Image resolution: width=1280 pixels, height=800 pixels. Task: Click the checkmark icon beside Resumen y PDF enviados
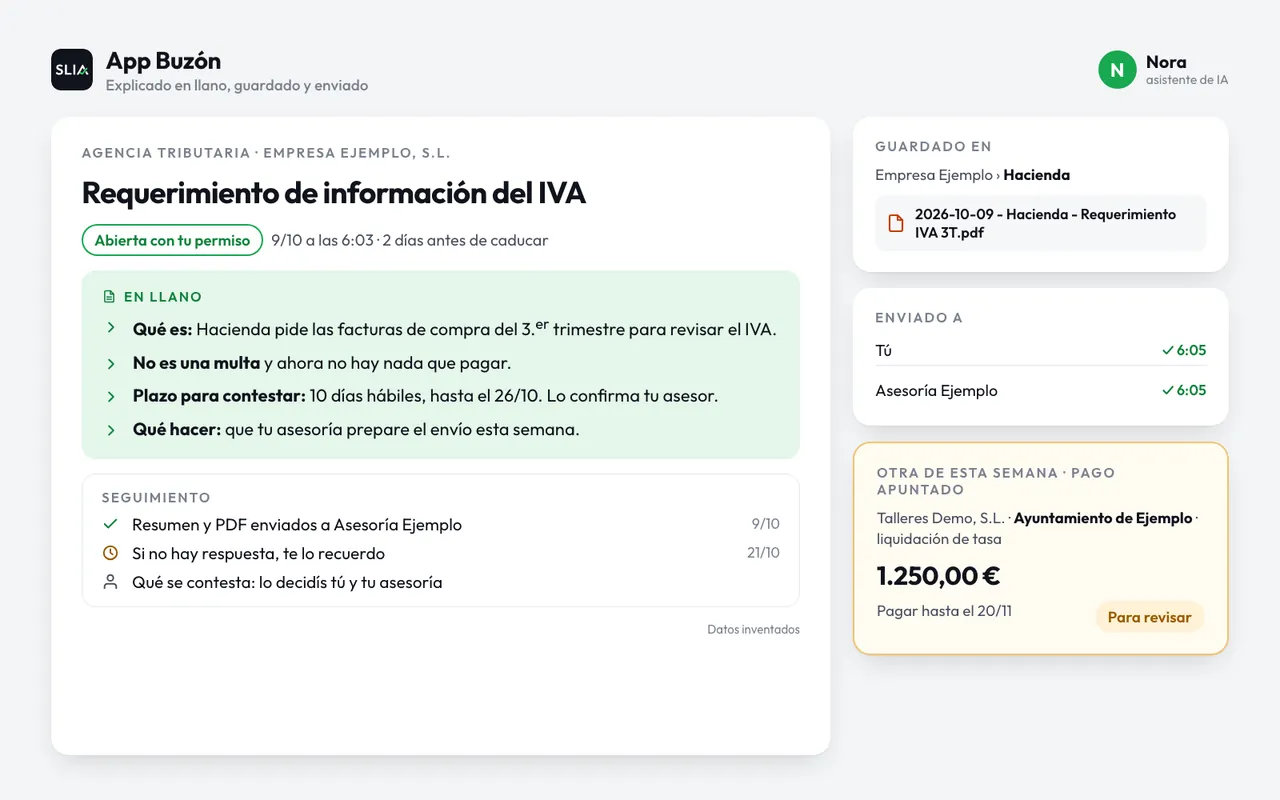coord(110,524)
